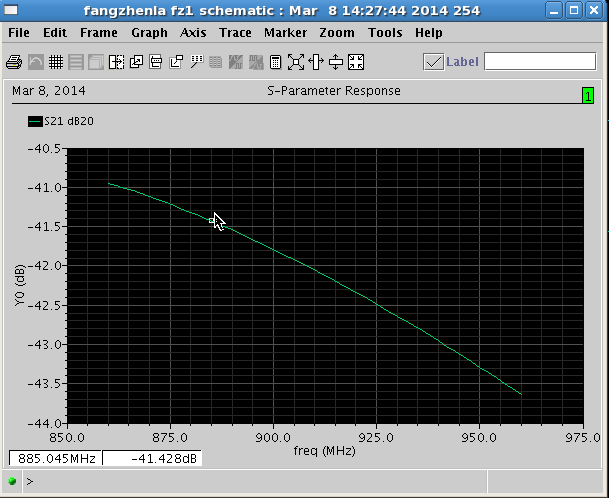Click the toolbar icon resembling a printer
The height and width of the screenshot is (498, 609).
[x=156, y=62]
